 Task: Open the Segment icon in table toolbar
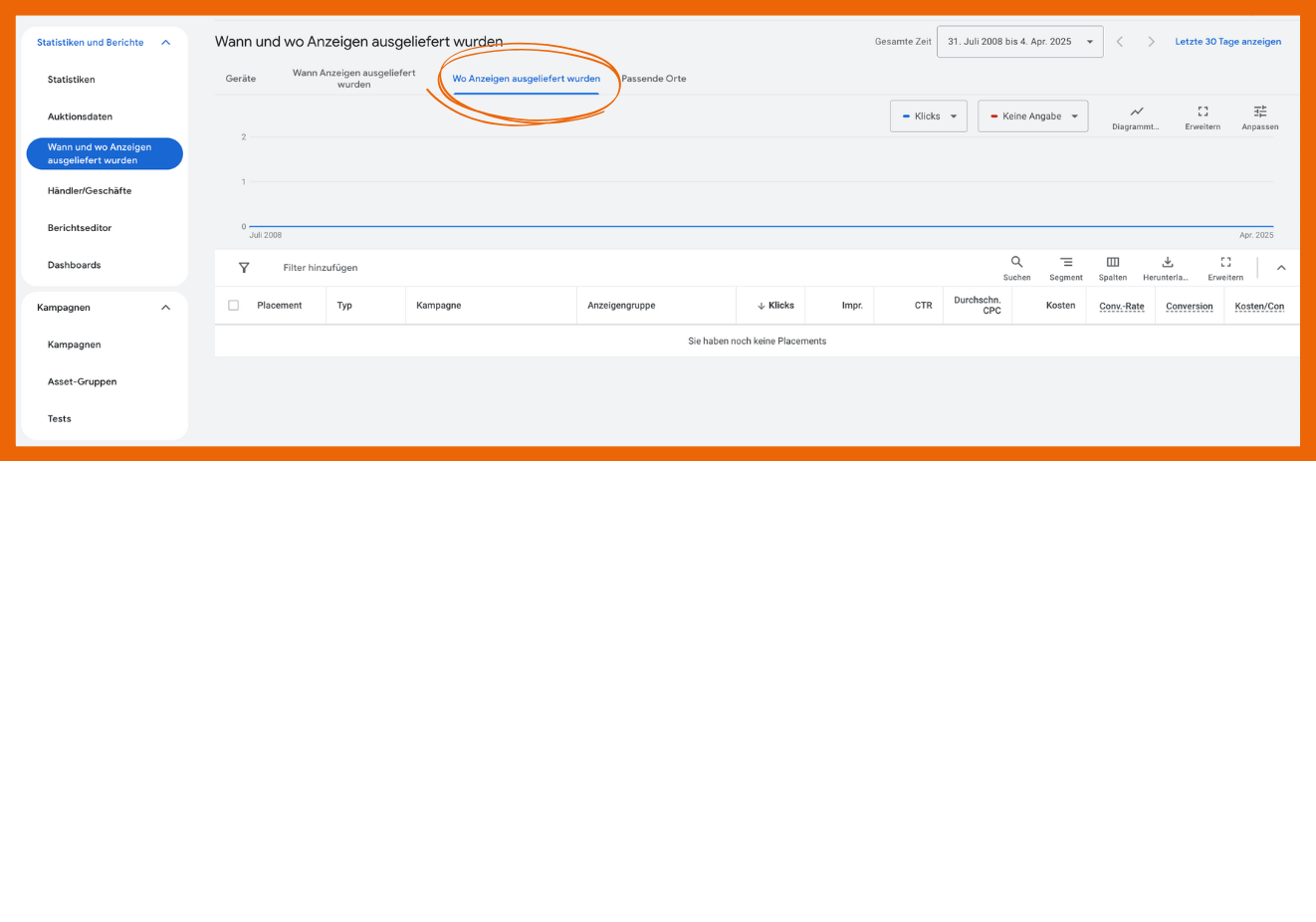pos(1065,263)
